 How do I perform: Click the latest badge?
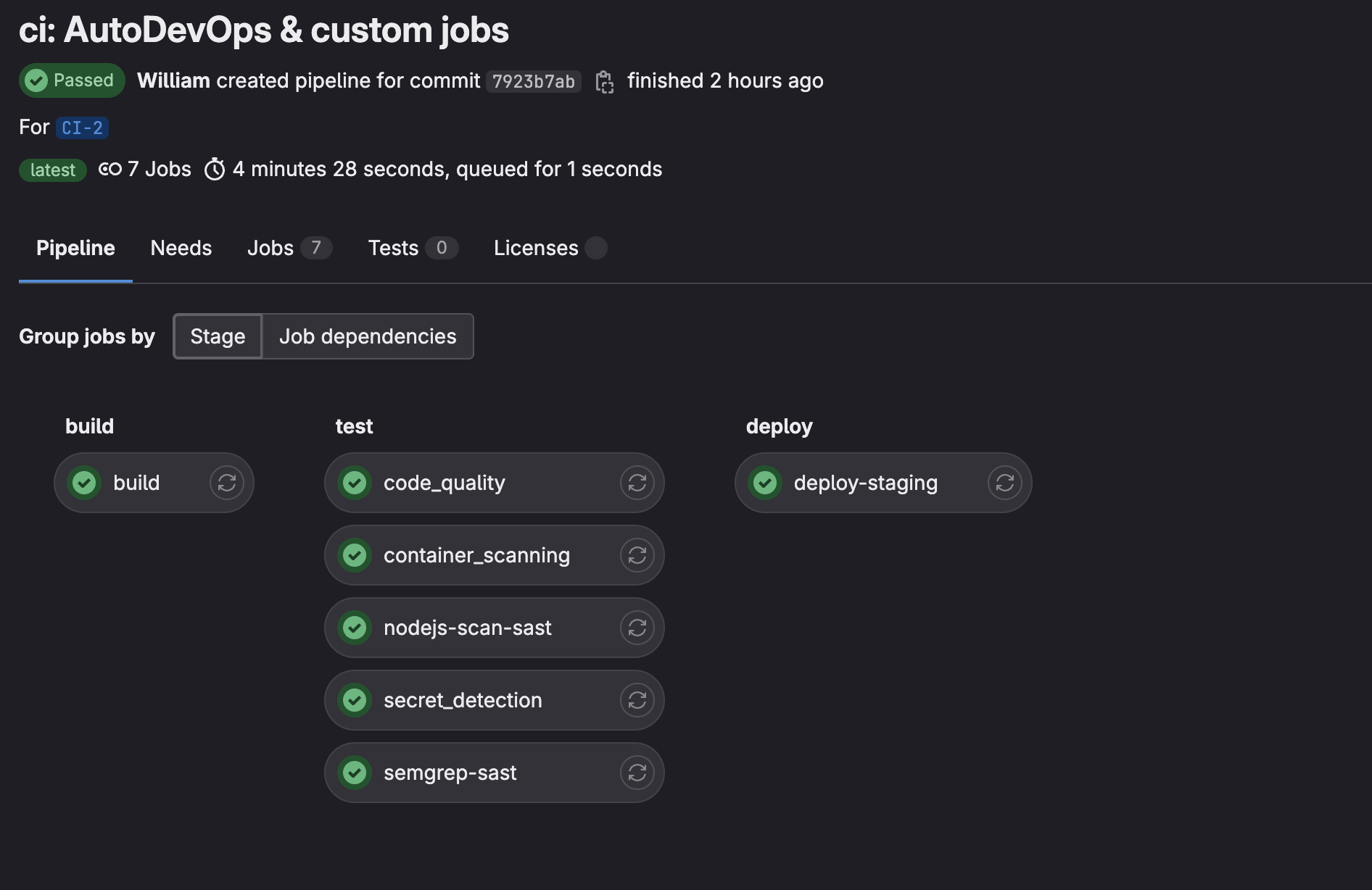(x=53, y=170)
